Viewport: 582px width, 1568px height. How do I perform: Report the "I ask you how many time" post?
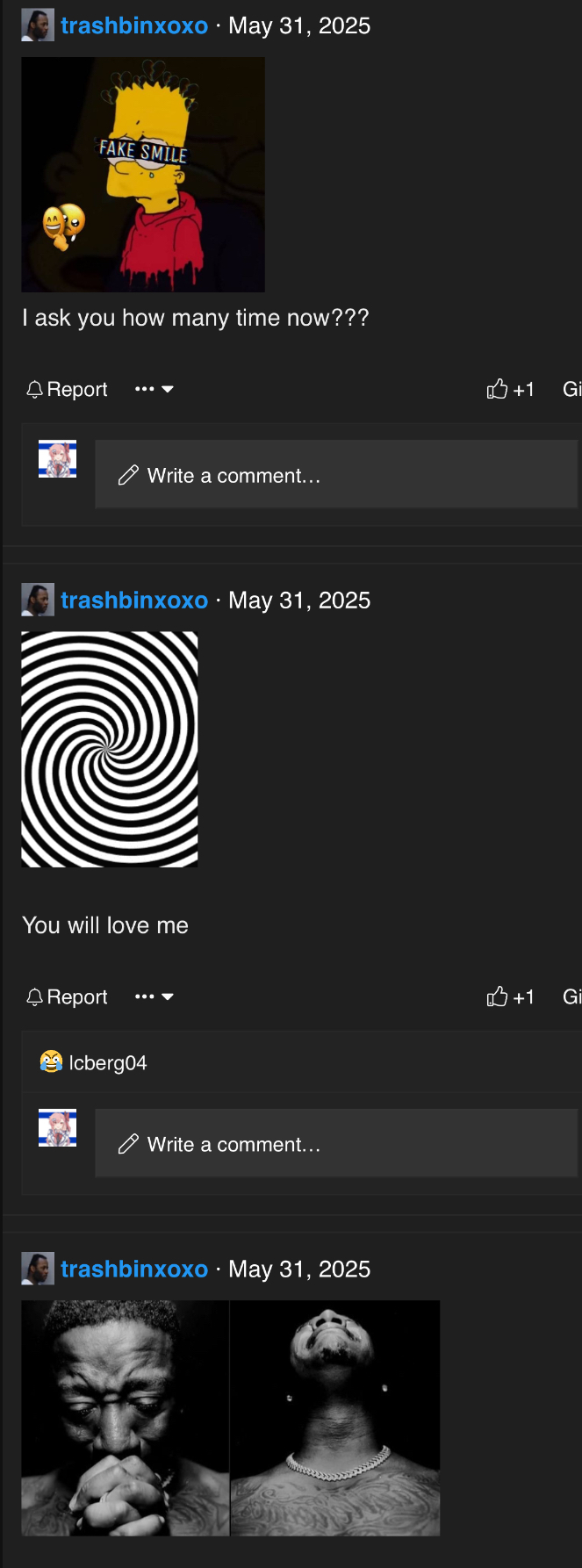67,389
